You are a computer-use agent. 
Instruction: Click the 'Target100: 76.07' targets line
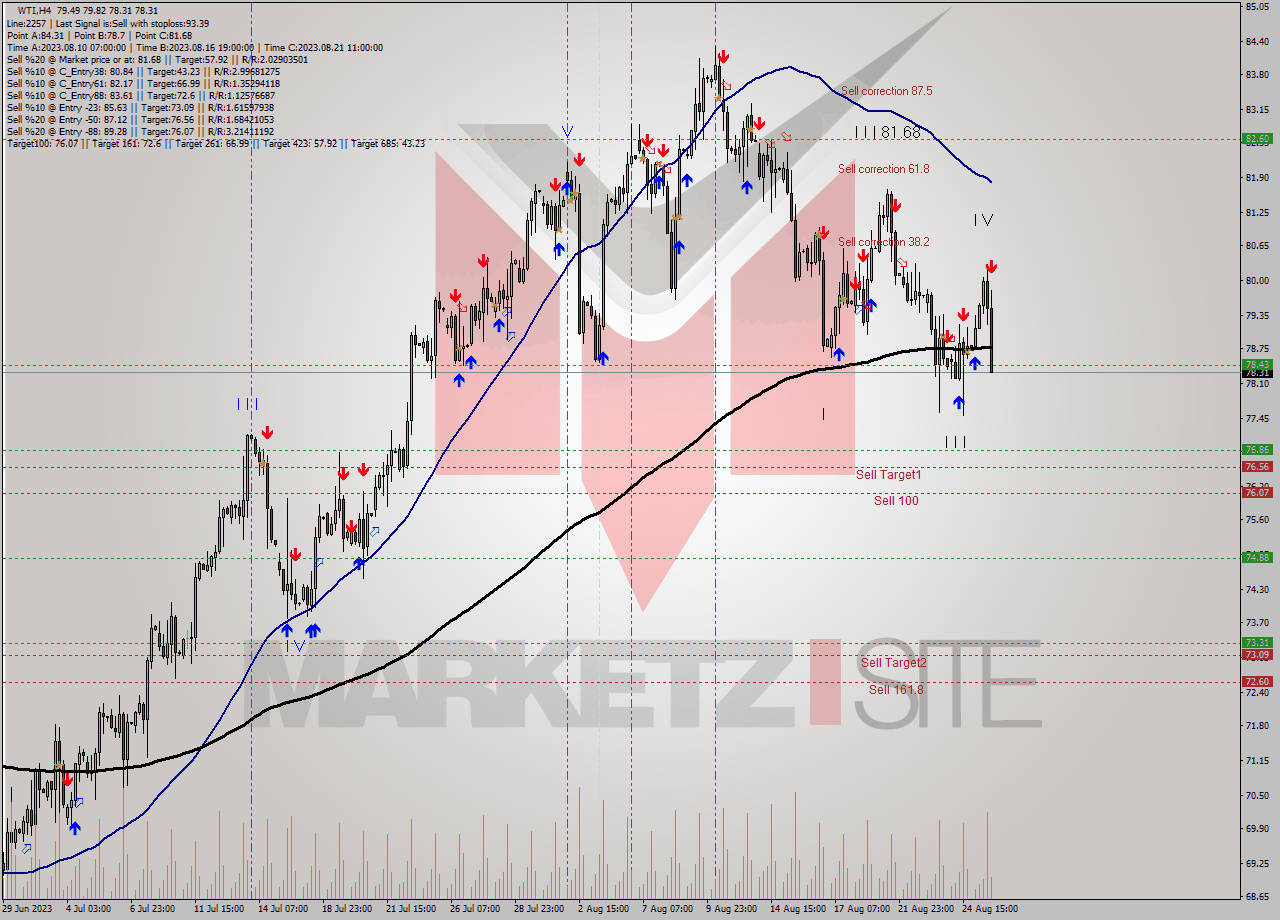click(215, 143)
